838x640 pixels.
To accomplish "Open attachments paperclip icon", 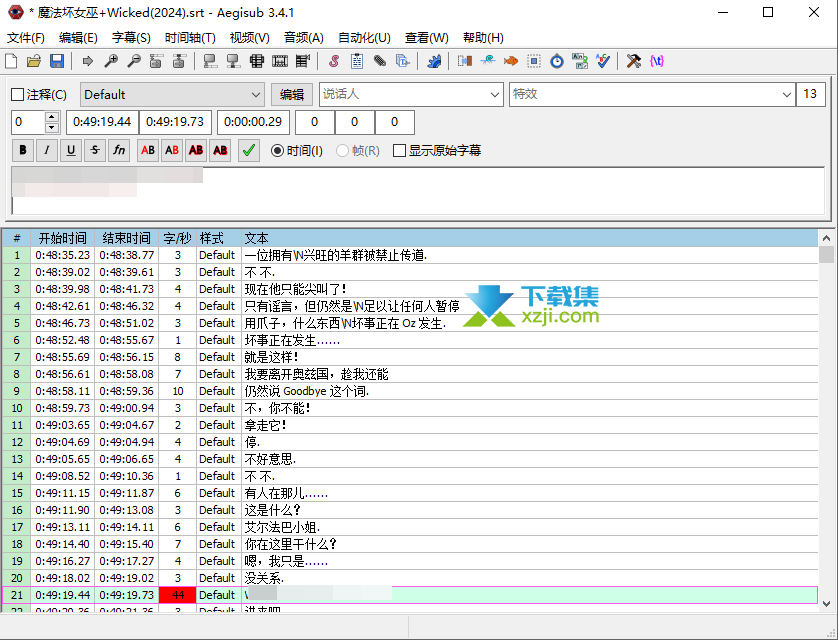I will coord(379,61).
